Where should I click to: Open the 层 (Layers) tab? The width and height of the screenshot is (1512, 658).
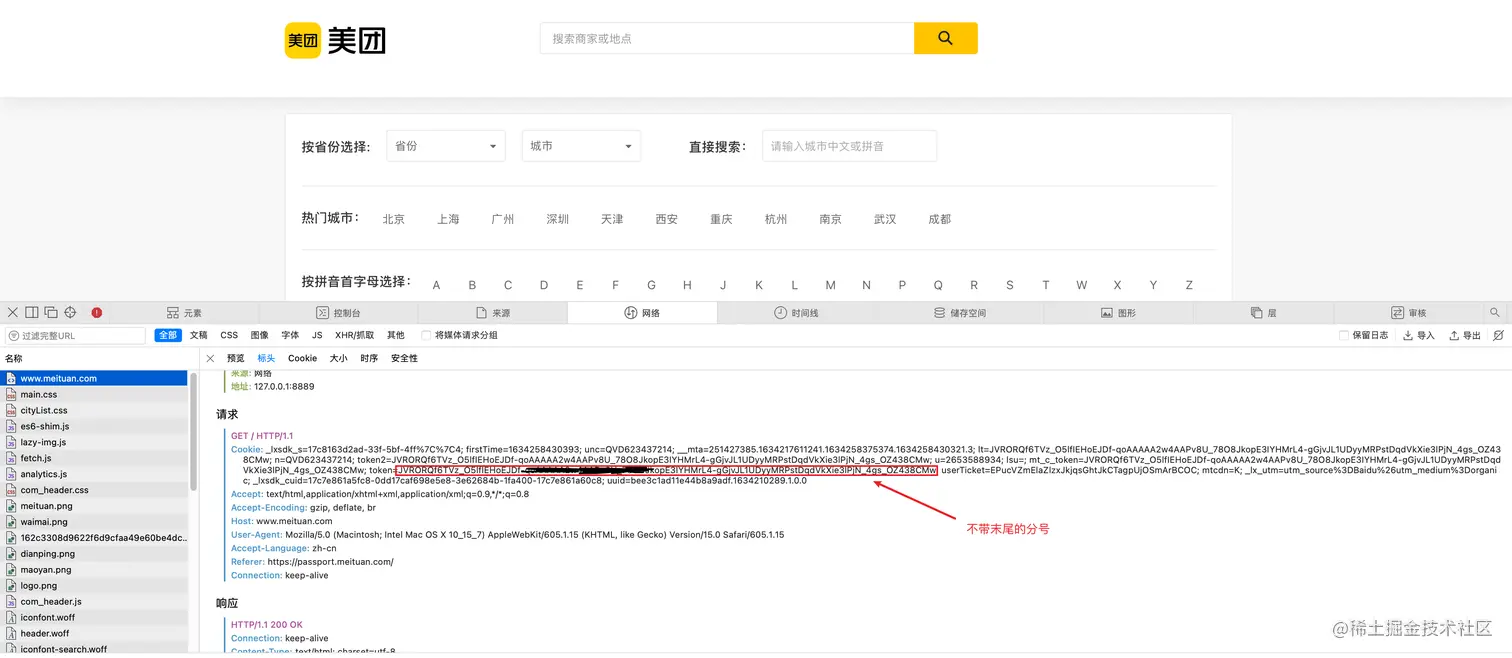click(1263, 313)
